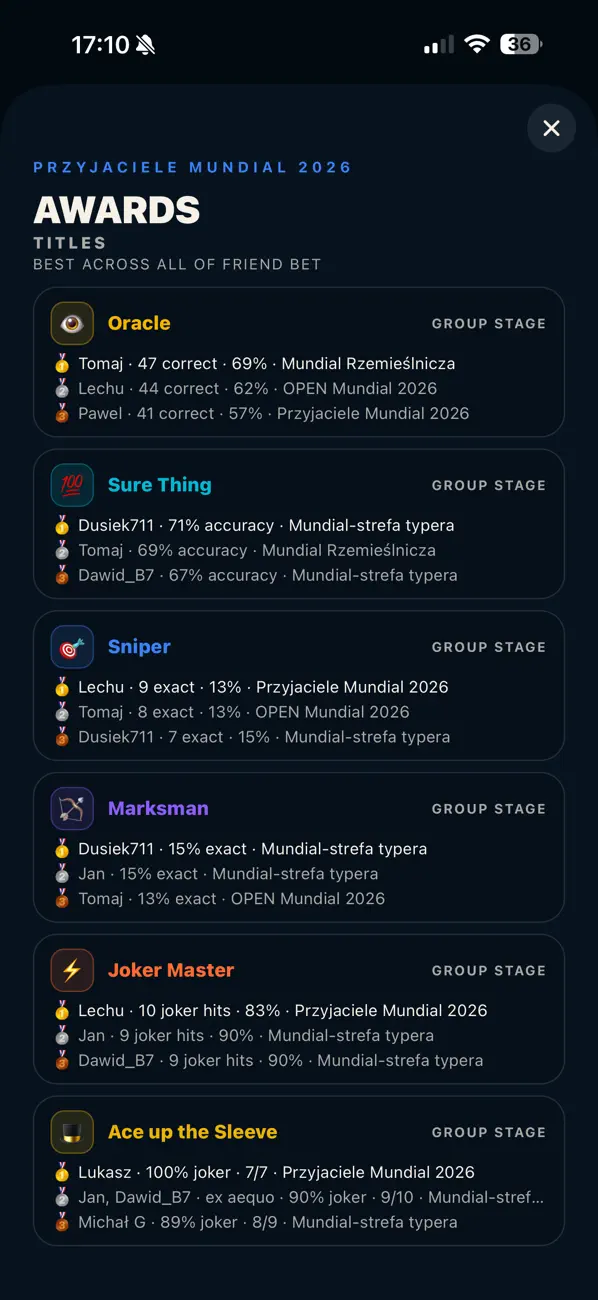Open the Sure Thing award title
The width and height of the screenshot is (598, 1300).
coord(160,485)
